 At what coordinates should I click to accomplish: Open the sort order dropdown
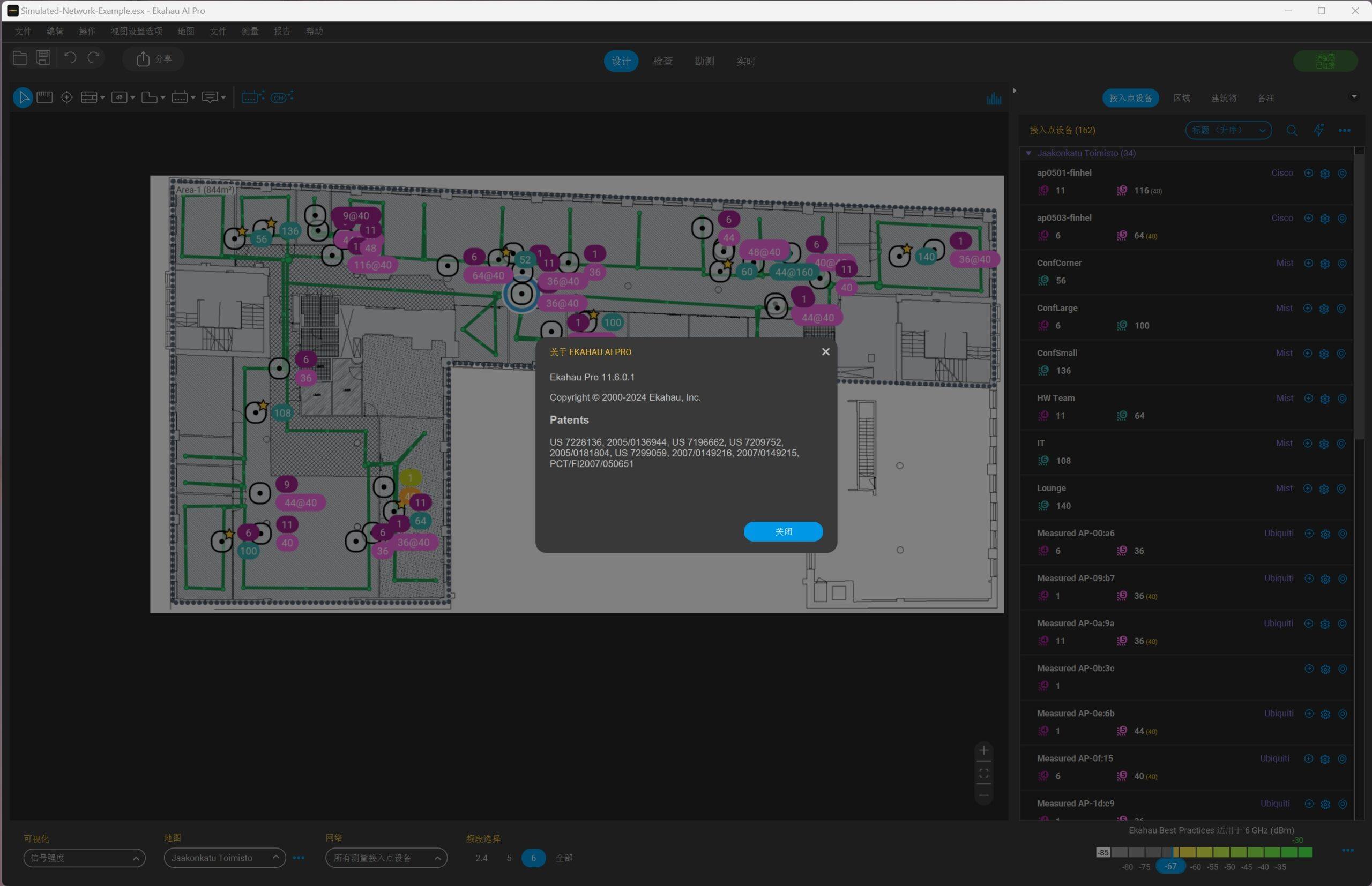(x=1228, y=130)
